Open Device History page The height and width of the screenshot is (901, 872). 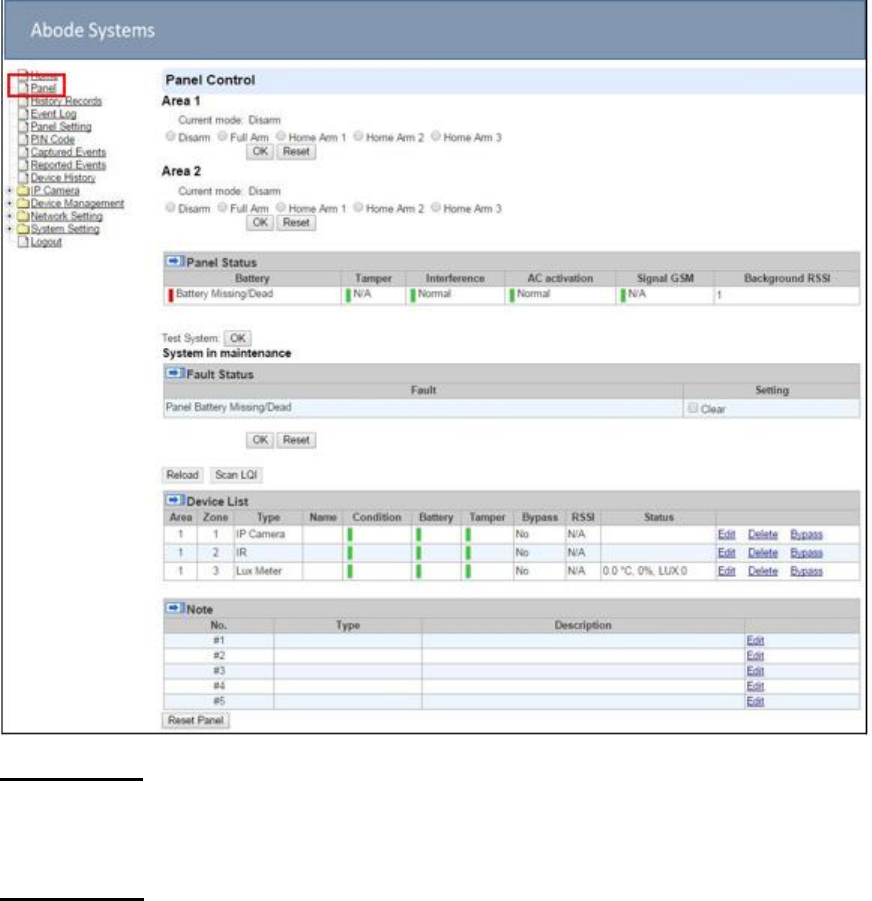63,178
